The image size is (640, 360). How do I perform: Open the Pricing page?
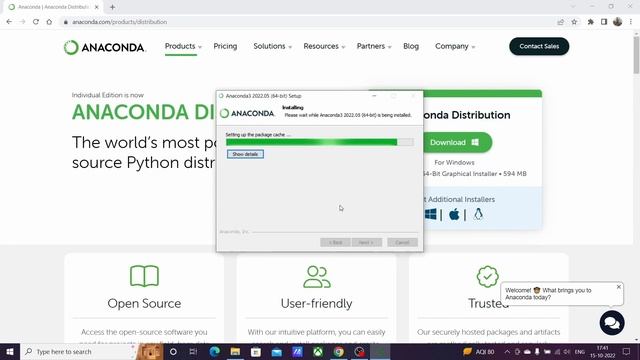pyautogui.click(x=225, y=47)
